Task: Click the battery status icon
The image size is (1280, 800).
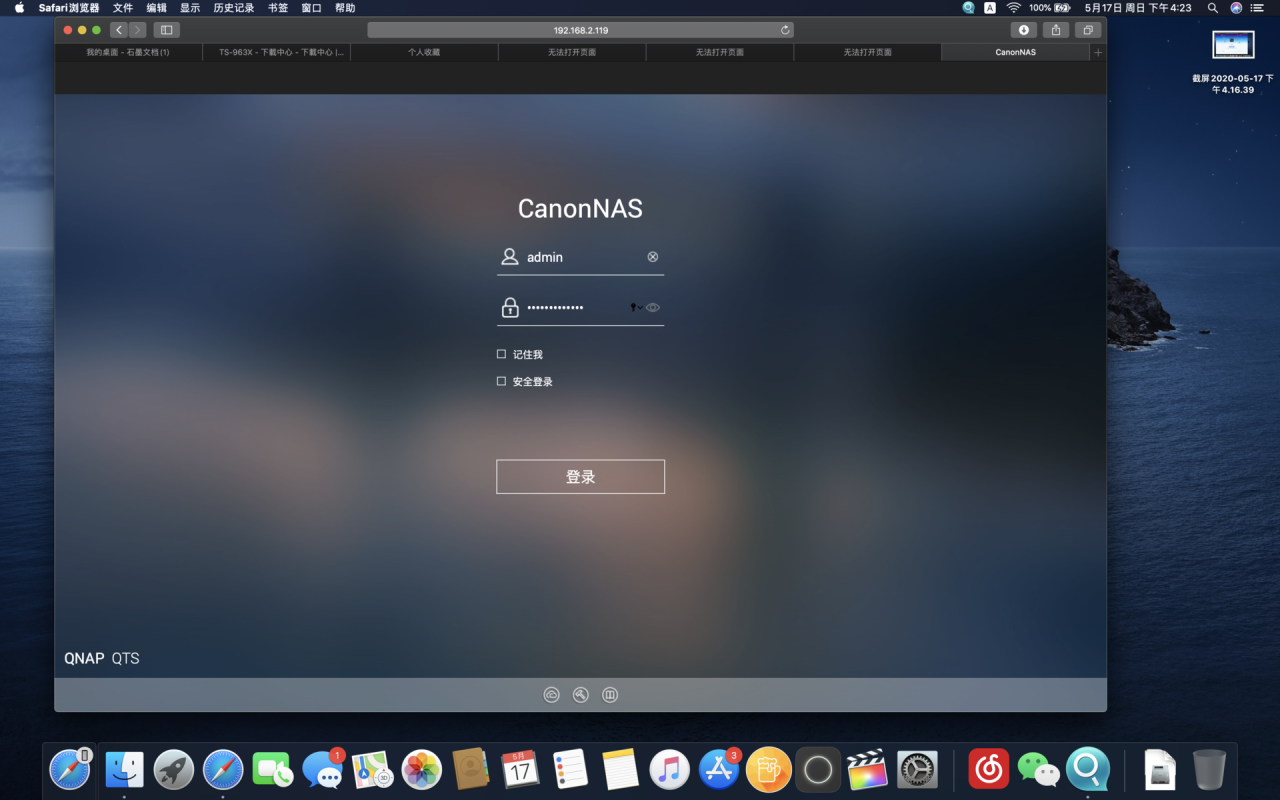Action: [x=1062, y=8]
